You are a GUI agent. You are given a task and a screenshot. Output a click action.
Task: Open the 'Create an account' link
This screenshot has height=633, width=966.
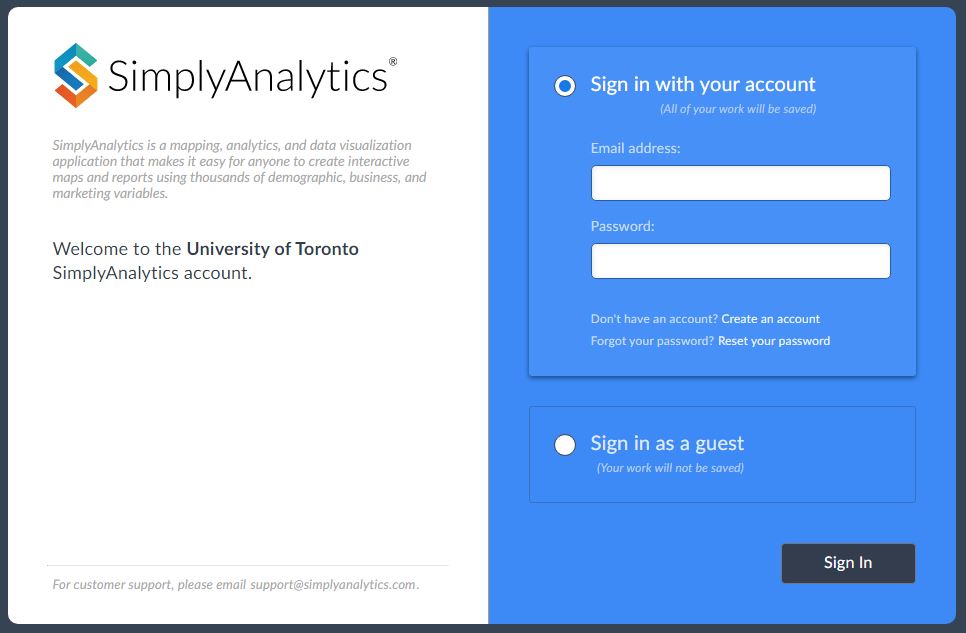(770, 319)
